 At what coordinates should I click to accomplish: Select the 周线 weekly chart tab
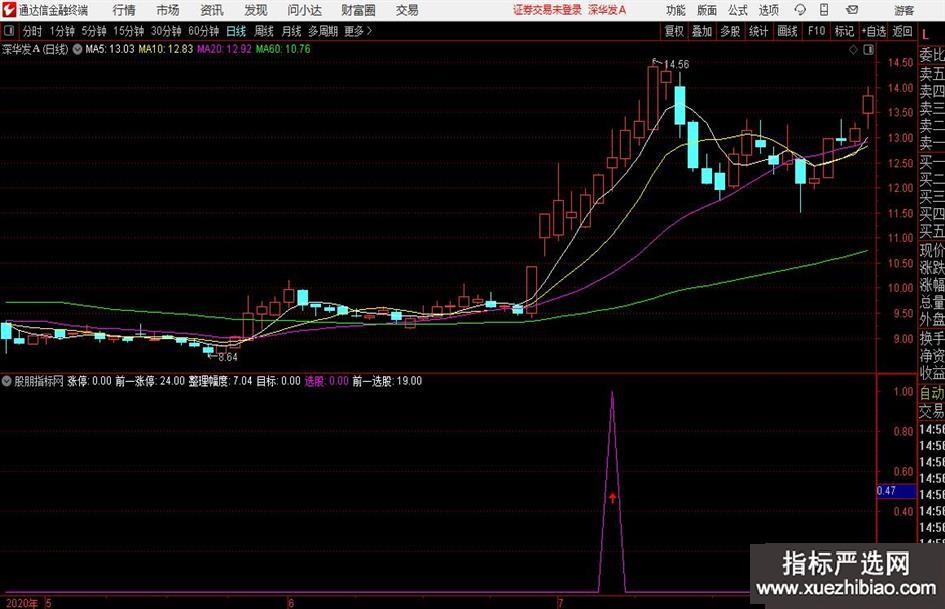point(264,31)
